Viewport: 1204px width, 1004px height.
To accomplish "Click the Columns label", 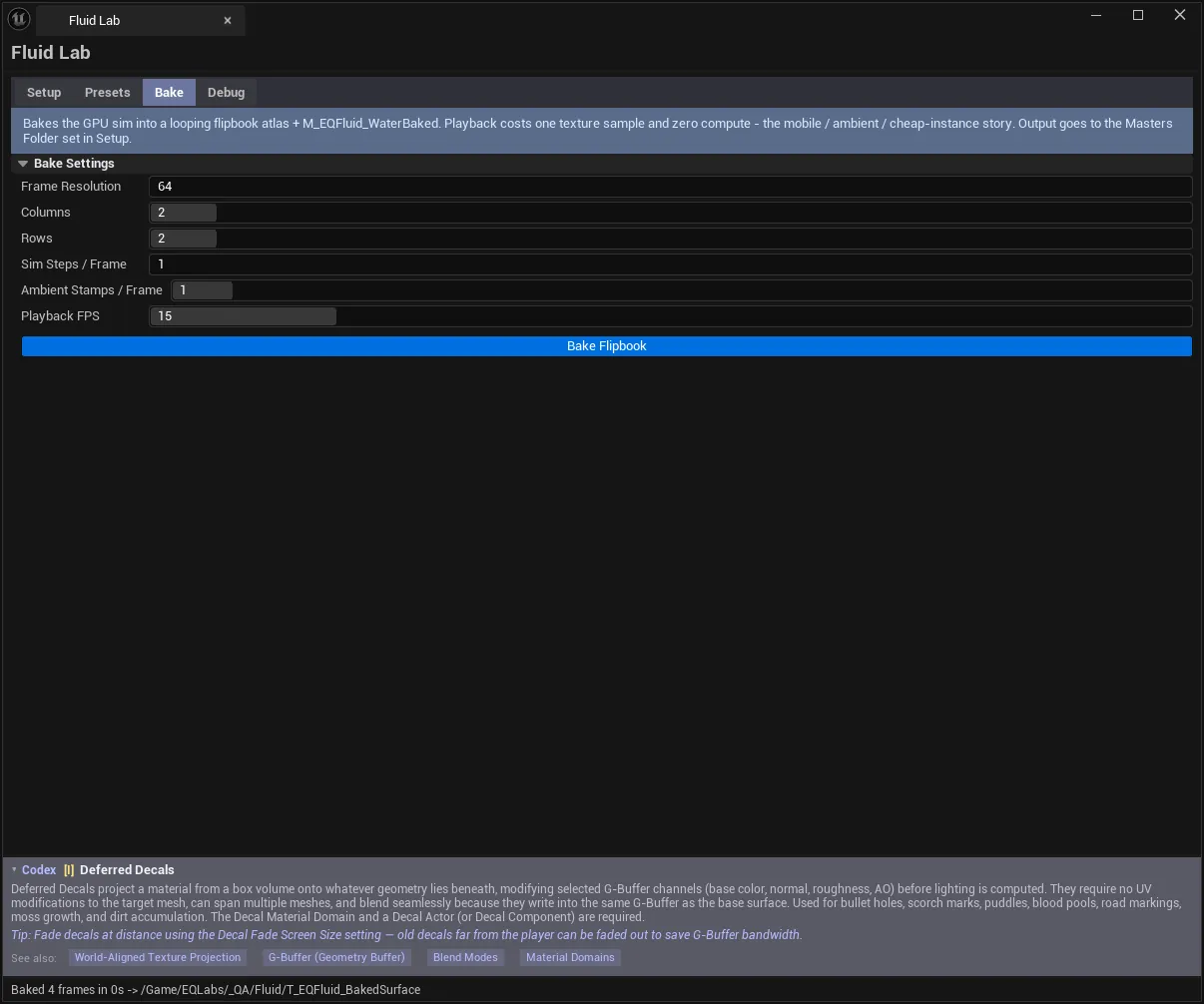I will point(46,213).
